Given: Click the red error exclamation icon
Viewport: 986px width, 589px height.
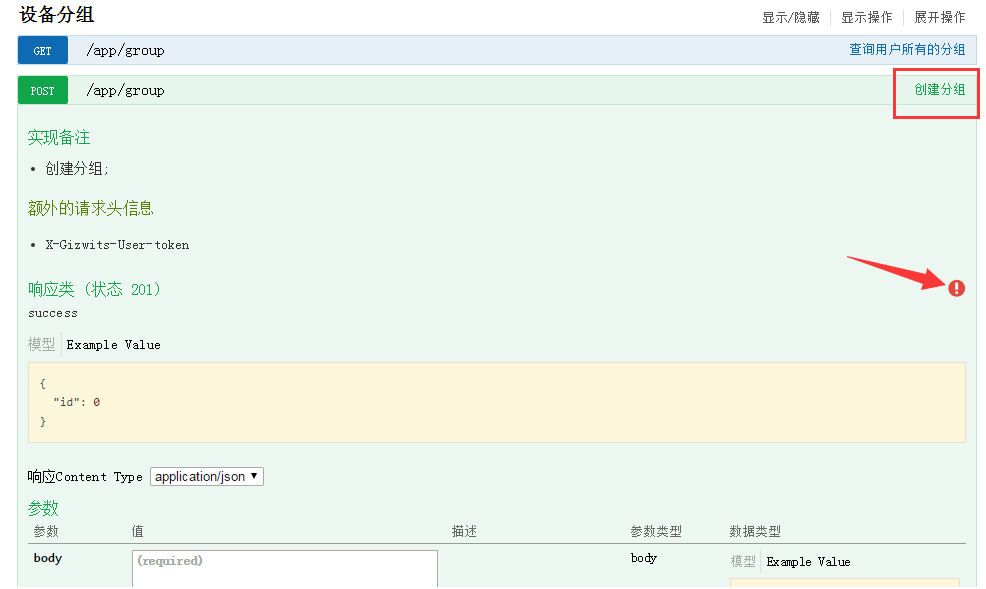Looking at the screenshot, I should pyautogui.click(x=956, y=288).
